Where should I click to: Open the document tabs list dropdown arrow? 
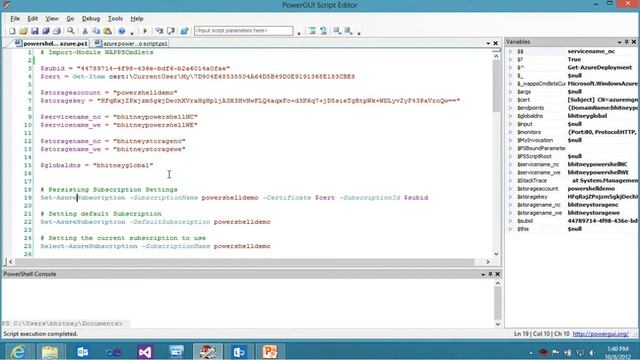pos(488,43)
